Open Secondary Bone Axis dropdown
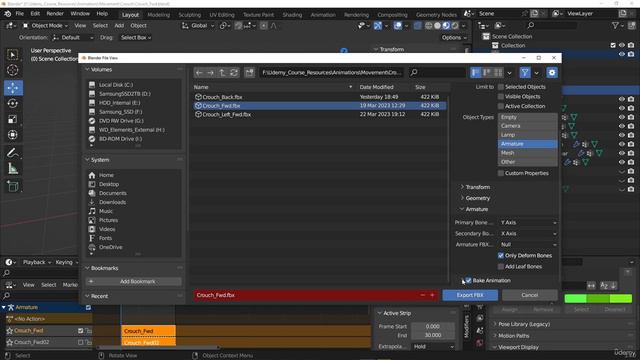 [x=528, y=233]
